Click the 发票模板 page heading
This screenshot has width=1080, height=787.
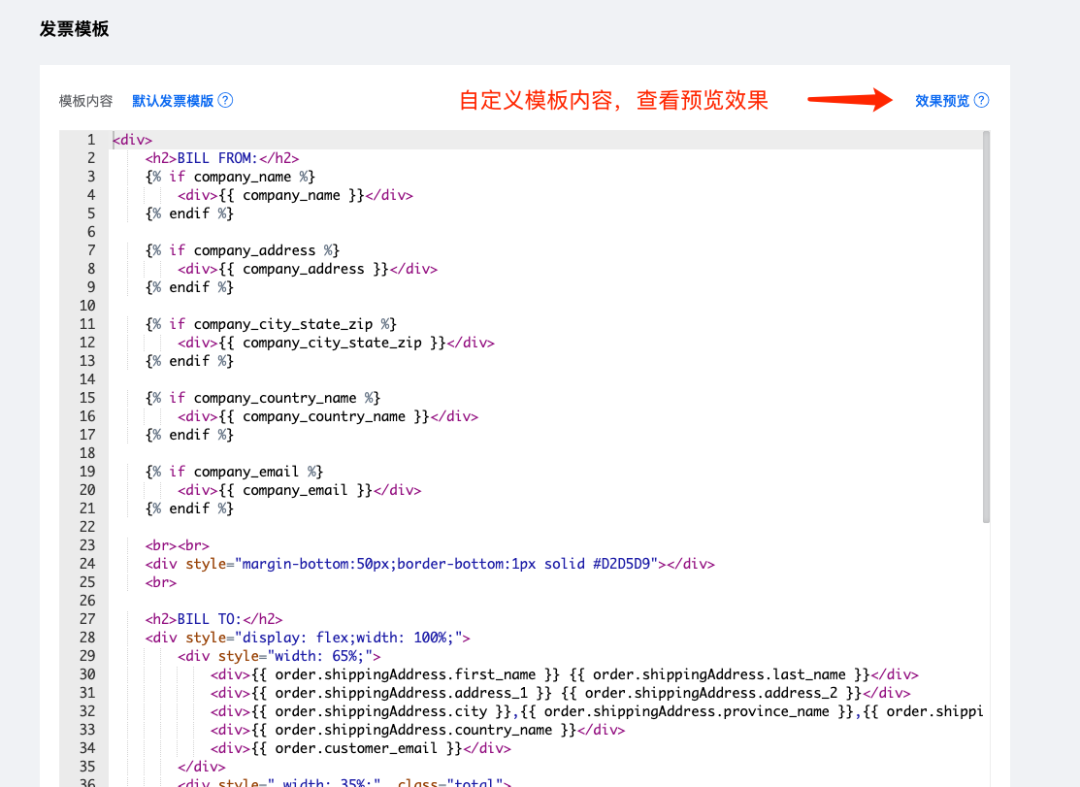click(x=74, y=29)
